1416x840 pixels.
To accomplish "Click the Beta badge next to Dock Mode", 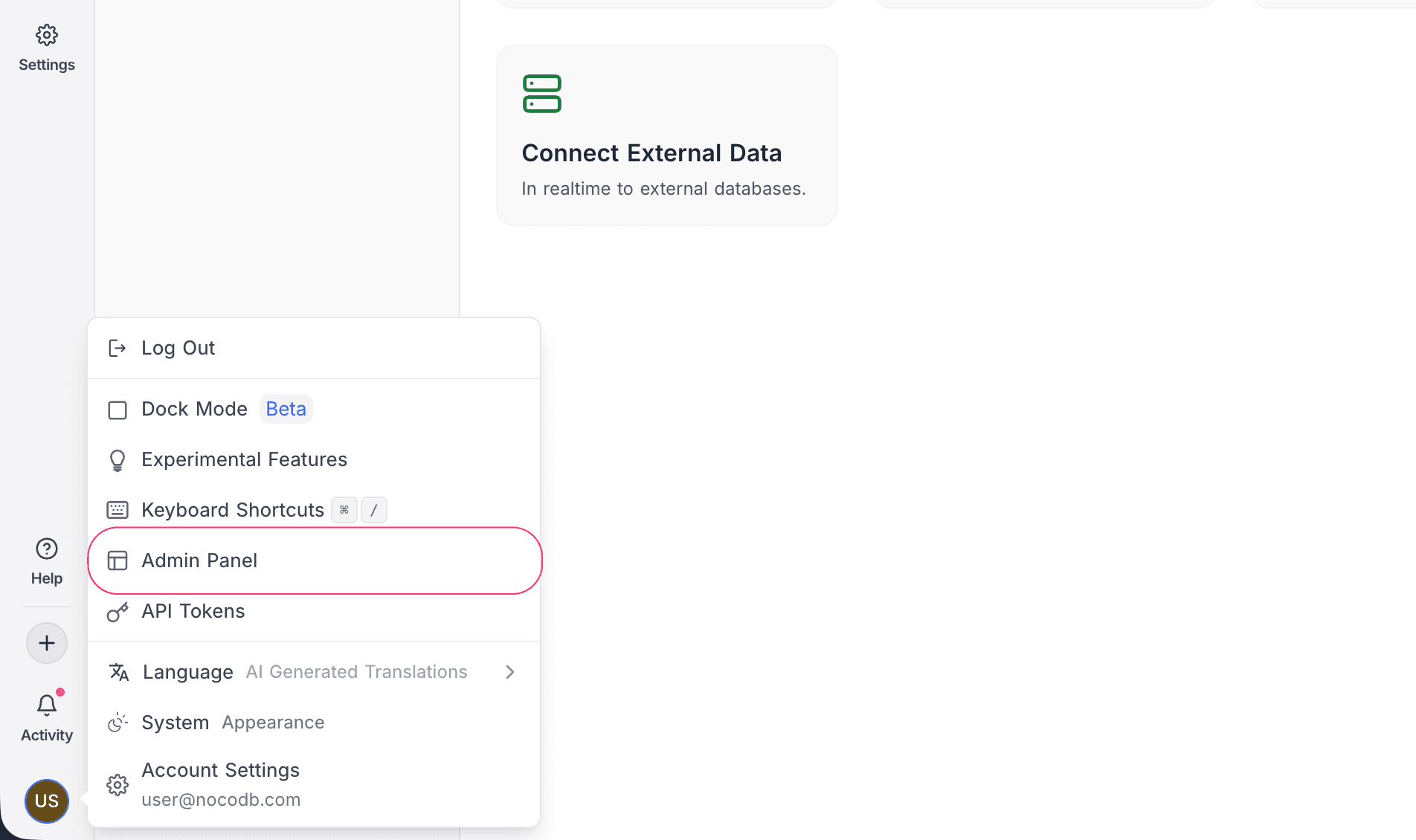I will pos(286,409).
